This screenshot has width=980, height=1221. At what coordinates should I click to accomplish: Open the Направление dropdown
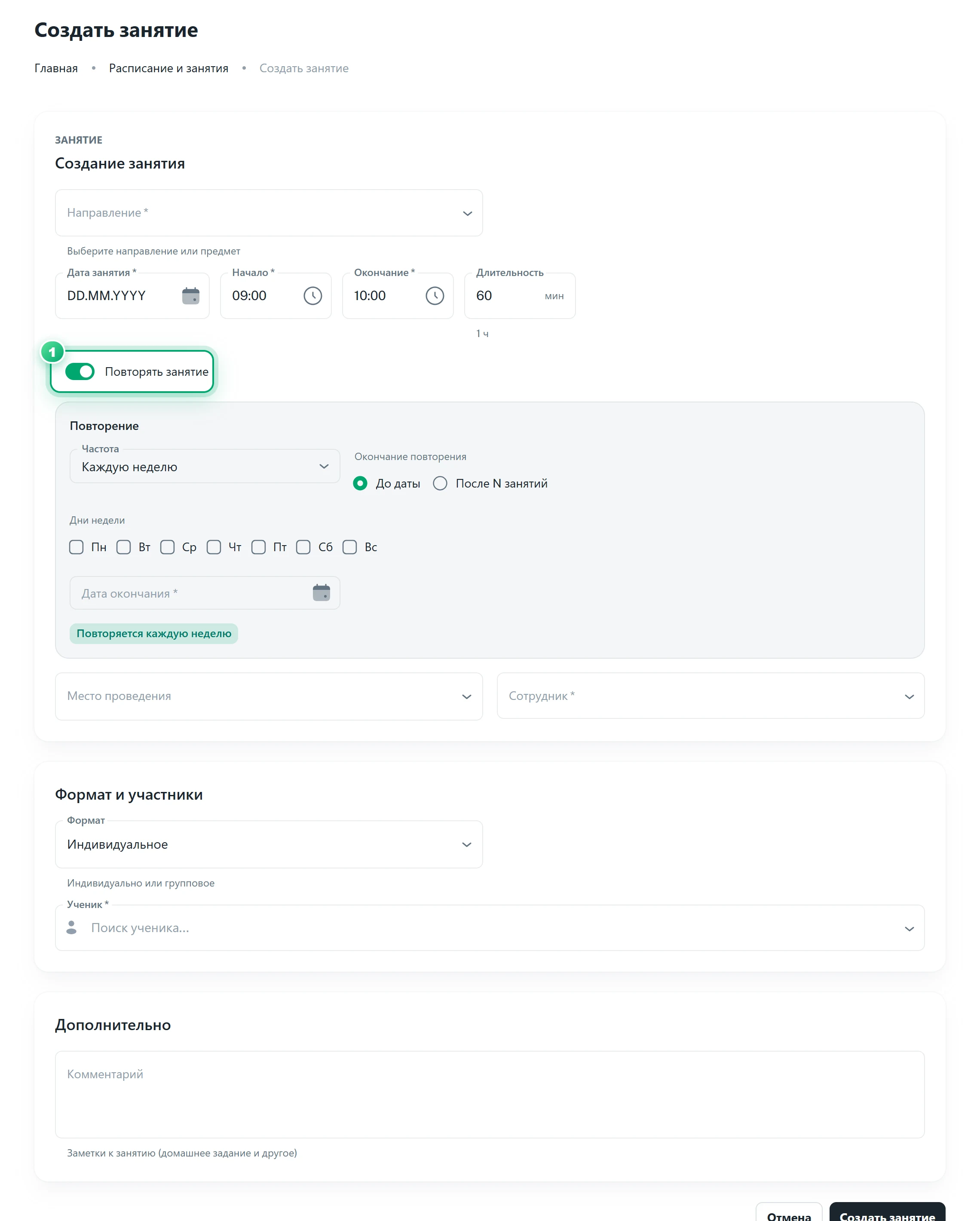(x=269, y=213)
